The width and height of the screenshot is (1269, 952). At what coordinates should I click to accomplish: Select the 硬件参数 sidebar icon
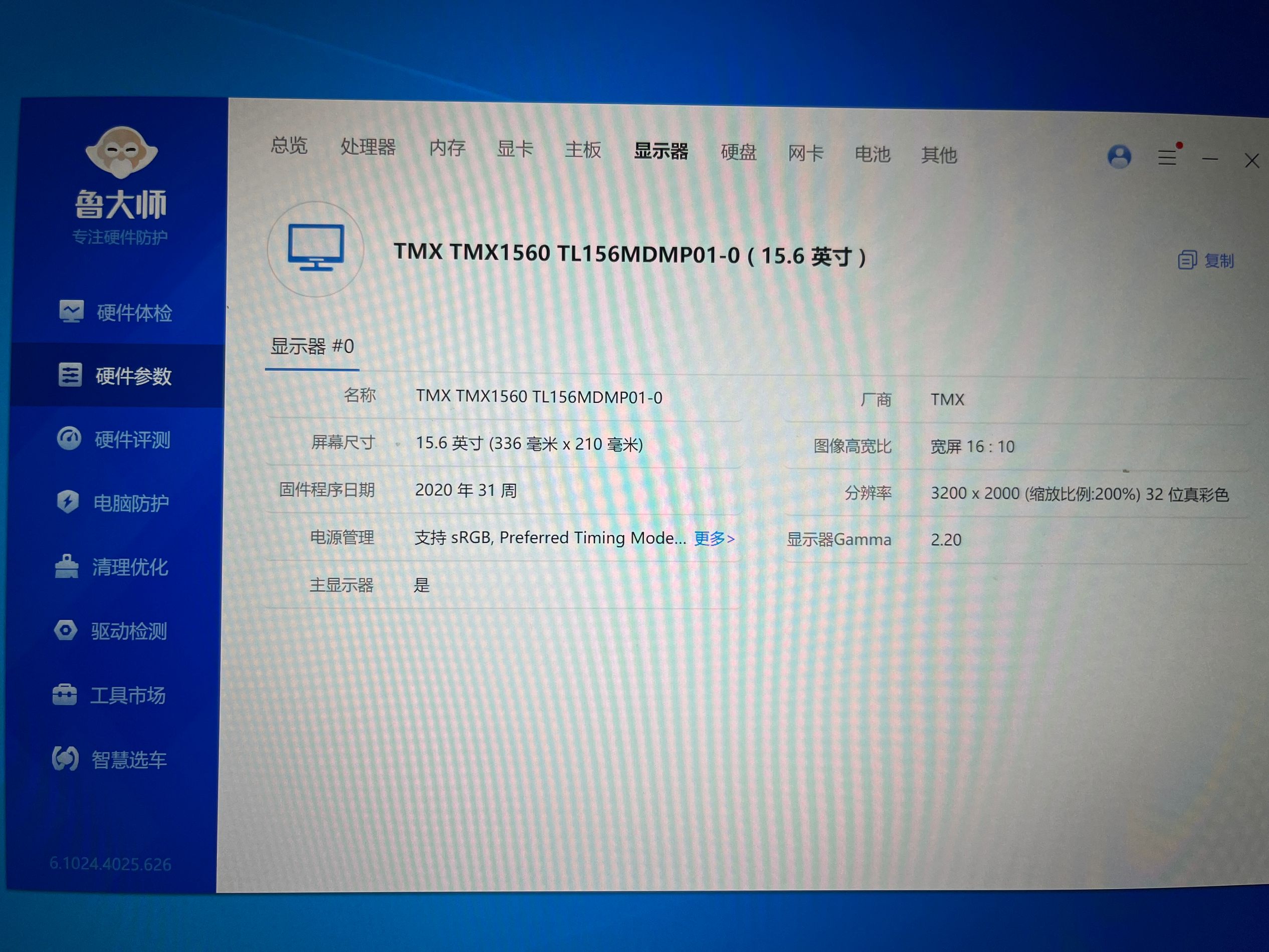[x=70, y=374]
